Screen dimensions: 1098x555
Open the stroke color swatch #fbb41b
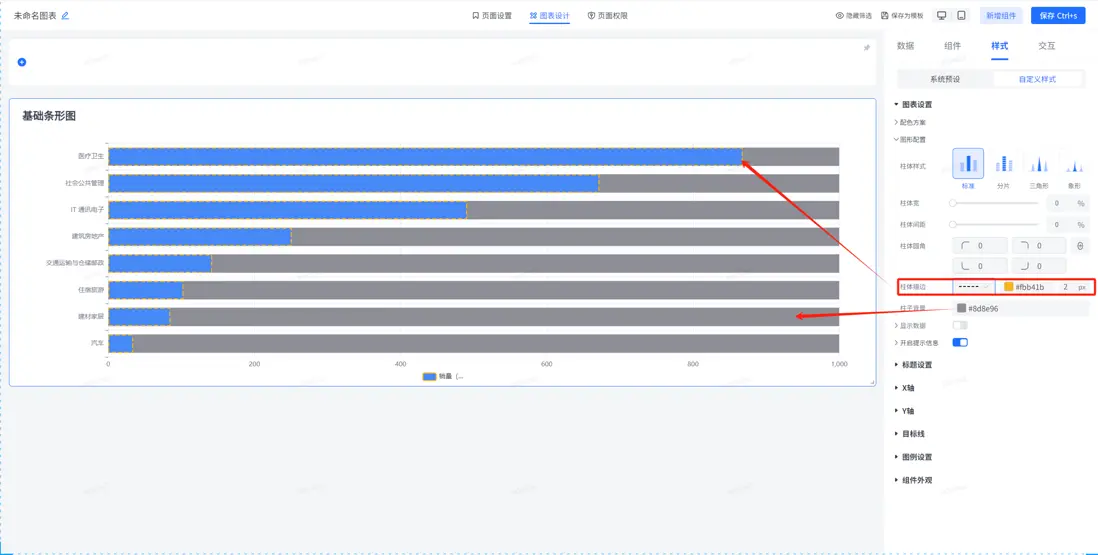pos(1008,287)
